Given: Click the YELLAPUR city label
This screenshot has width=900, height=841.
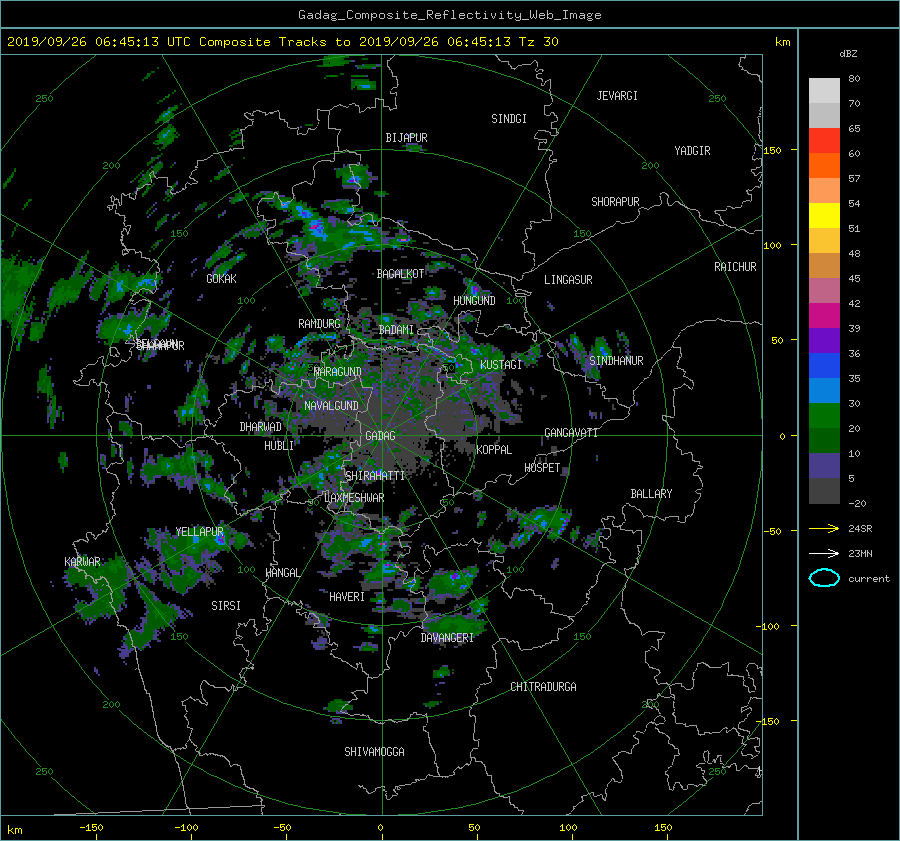Looking at the screenshot, I should tap(199, 532).
